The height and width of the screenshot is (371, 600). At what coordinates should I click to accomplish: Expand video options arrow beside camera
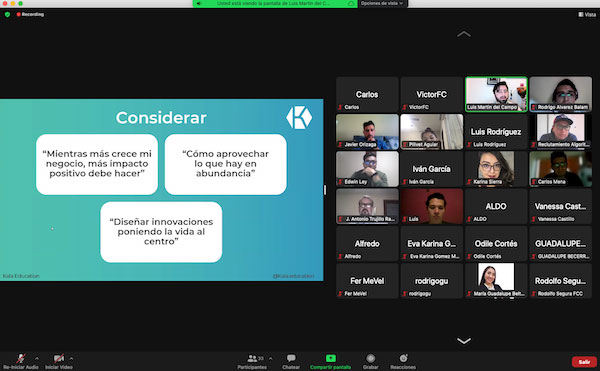pyautogui.click(x=71, y=358)
